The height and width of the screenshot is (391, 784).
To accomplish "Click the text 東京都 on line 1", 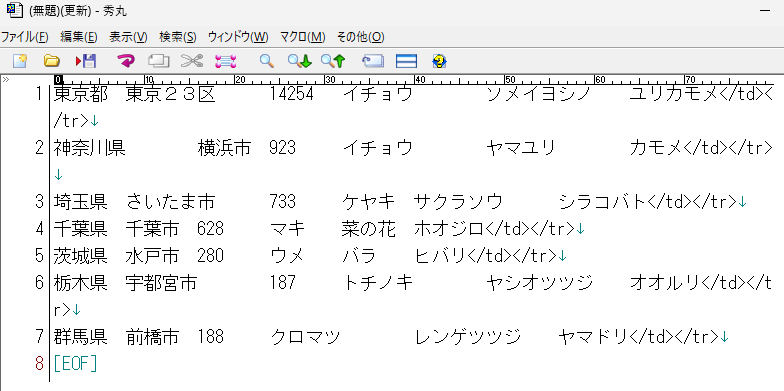I will click(x=80, y=94).
